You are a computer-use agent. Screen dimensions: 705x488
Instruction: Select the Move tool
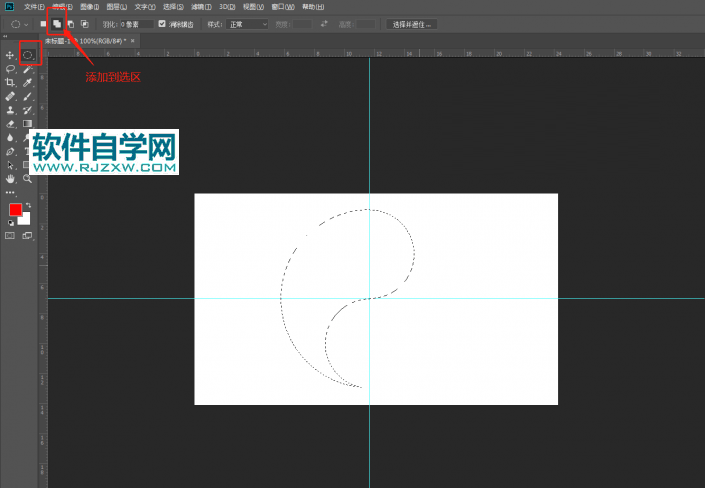pyautogui.click(x=11, y=54)
